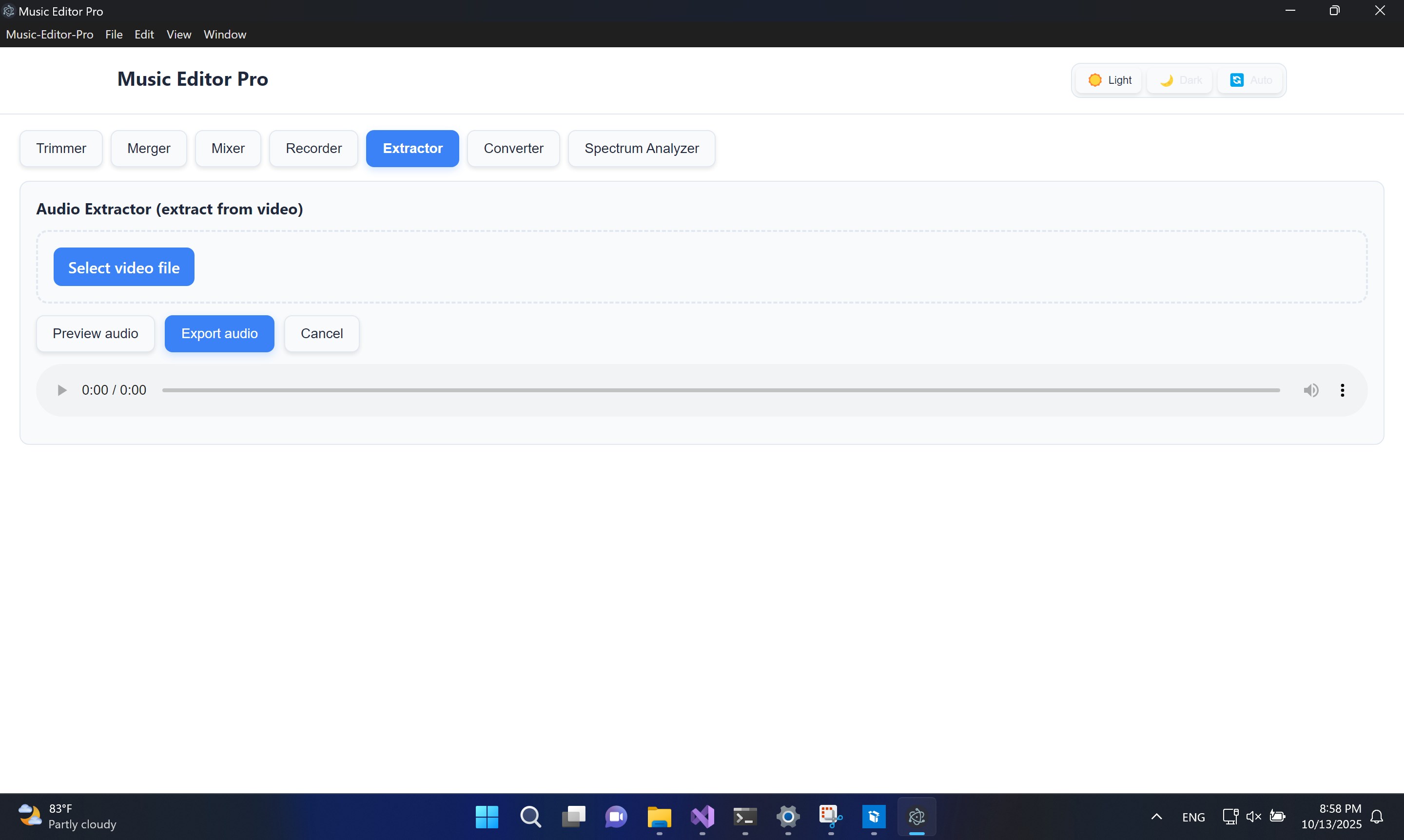Screen dimensions: 1404x840
Task: Switch to Light theme
Action: point(1110,80)
